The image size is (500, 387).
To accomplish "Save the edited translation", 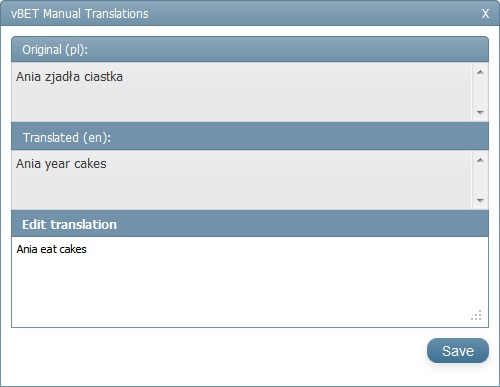I will click(x=458, y=351).
